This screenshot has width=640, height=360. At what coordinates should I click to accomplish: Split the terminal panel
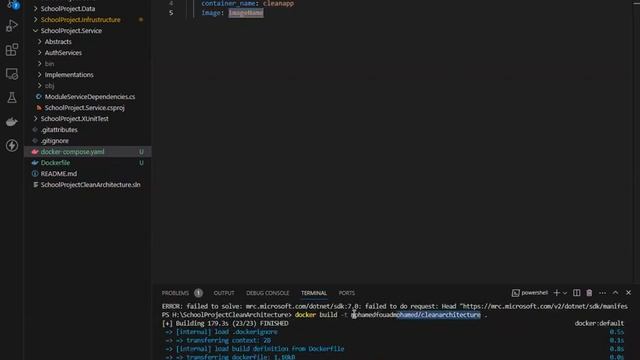pyautogui.click(x=576, y=293)
